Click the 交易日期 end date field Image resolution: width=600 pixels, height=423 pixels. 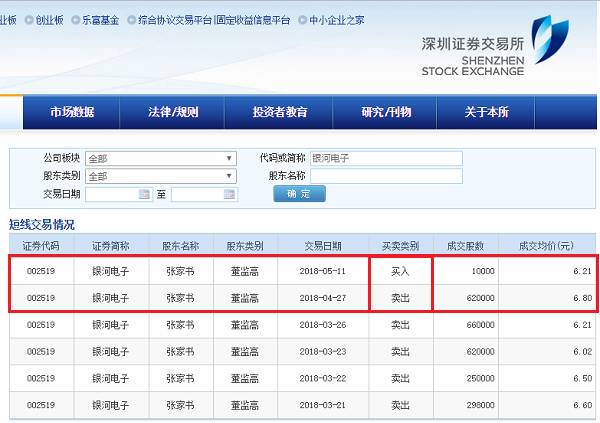point(204,194)
